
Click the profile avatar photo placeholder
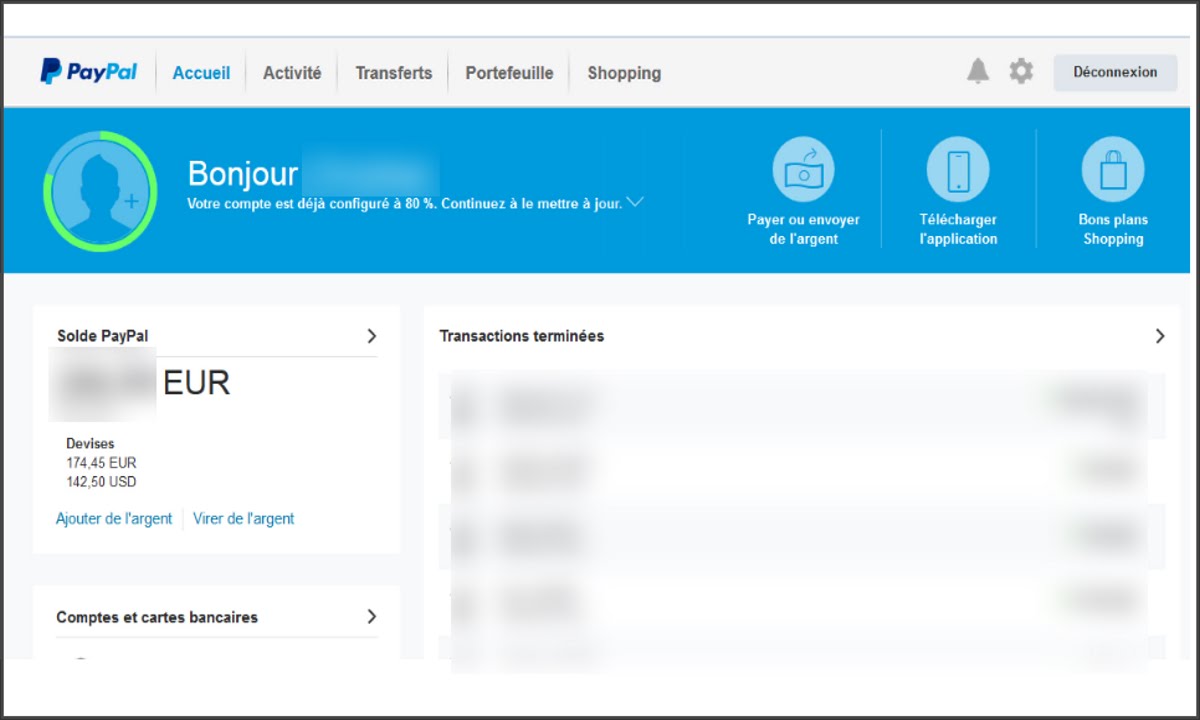point(100,189)
